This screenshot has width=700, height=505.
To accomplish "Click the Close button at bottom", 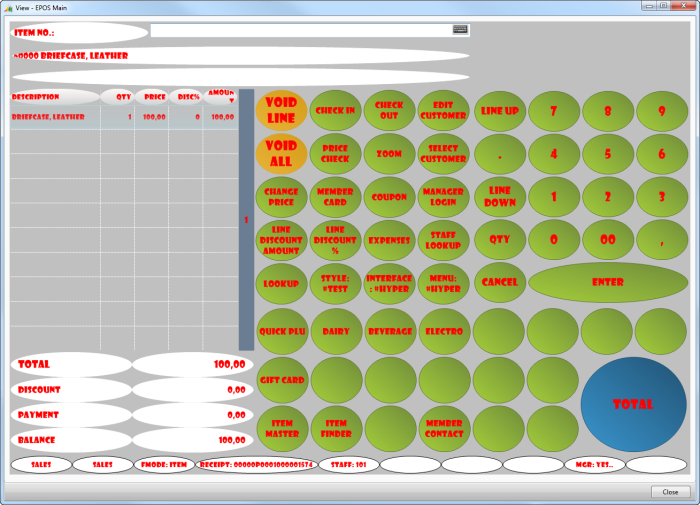I will click(x=669, y=492).
